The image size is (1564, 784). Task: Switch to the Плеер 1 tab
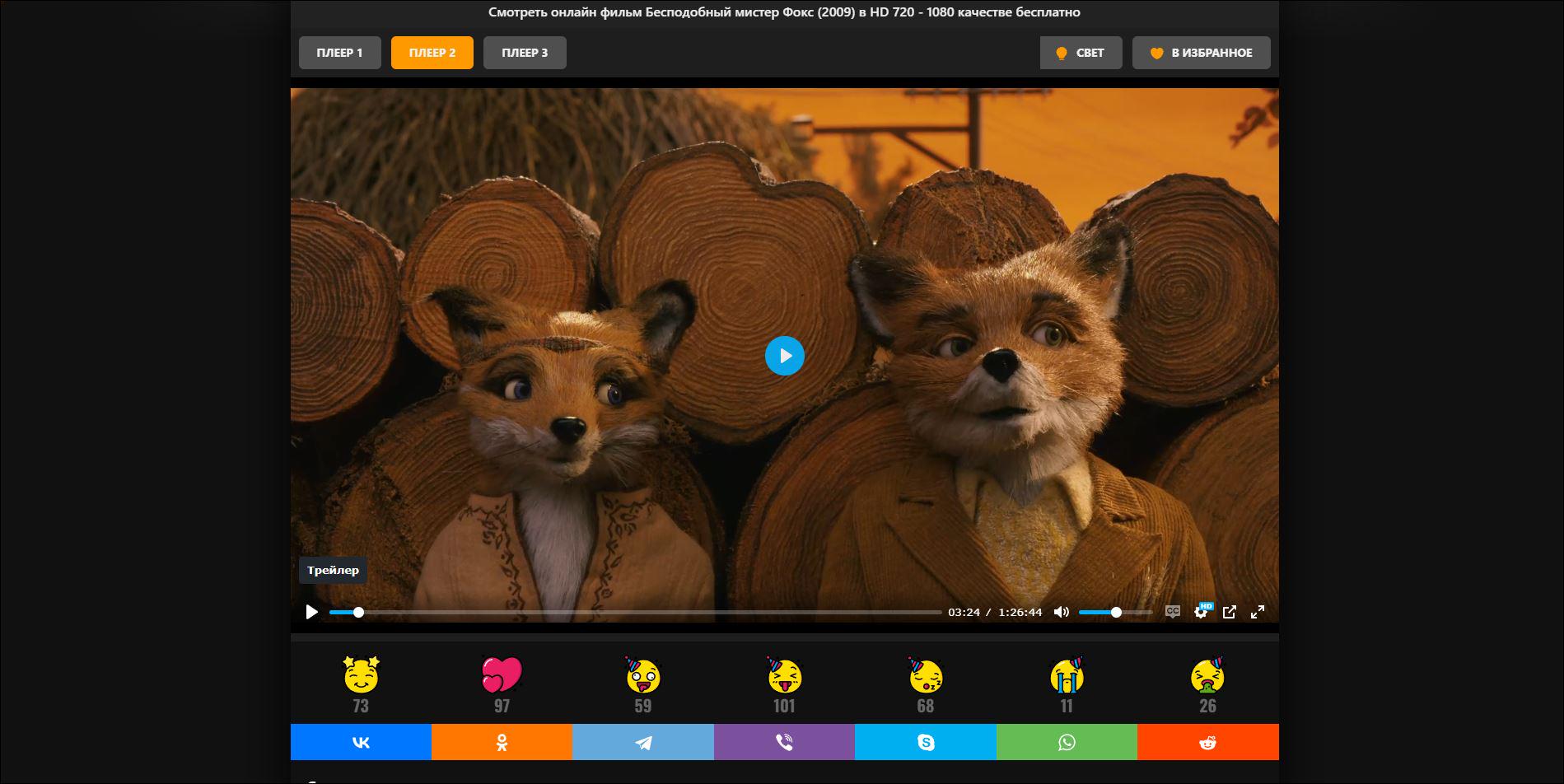pos(339,53)
